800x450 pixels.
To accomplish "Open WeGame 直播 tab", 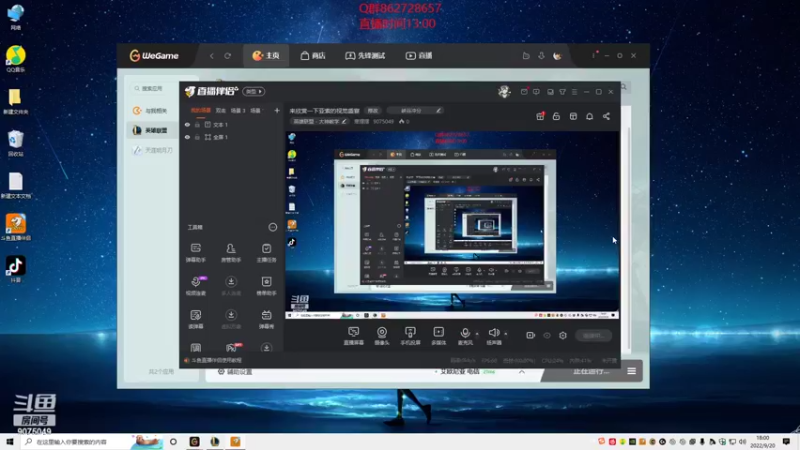I will tap(419, 56).
